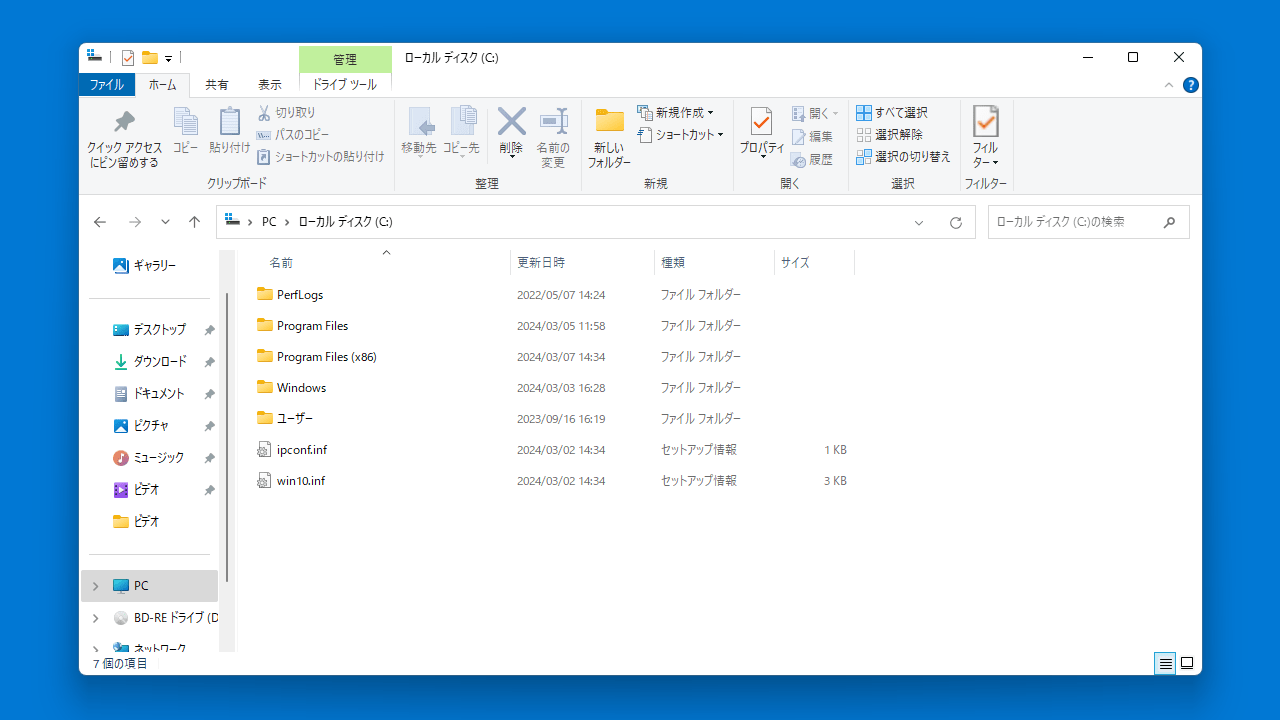
Task: Open the ファイル (File) menu tab
Action: pyautogui.click(x=107, y=85)
